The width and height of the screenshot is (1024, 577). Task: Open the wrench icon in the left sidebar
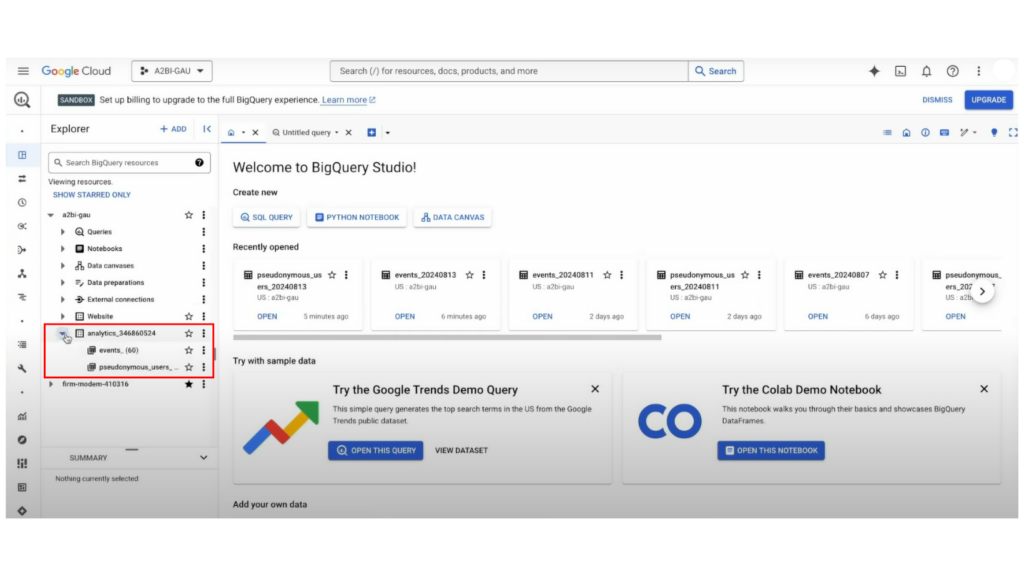pos(22,368)
